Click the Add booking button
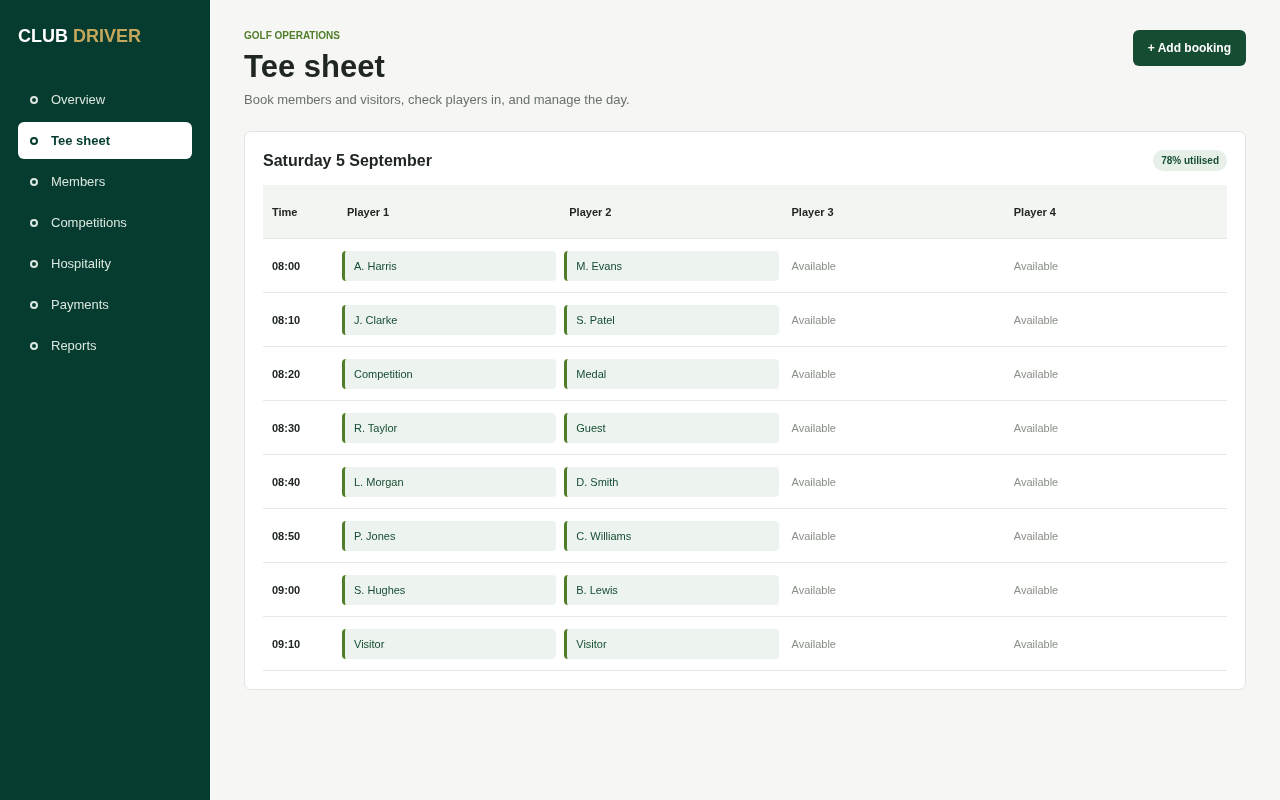 click(x=1189, y=48)
